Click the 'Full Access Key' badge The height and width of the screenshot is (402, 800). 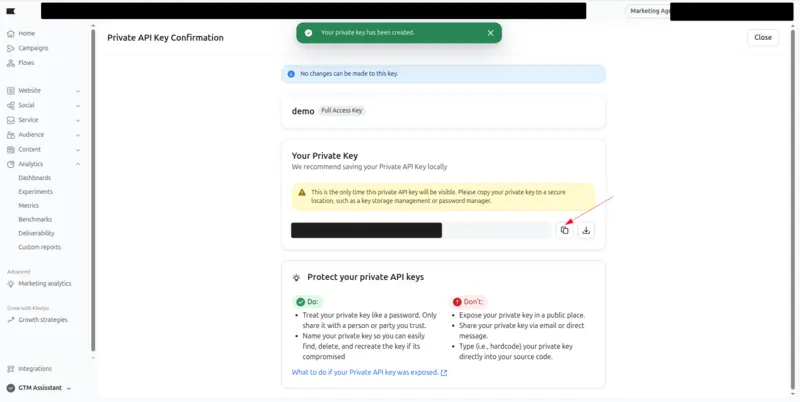(342, 110)
